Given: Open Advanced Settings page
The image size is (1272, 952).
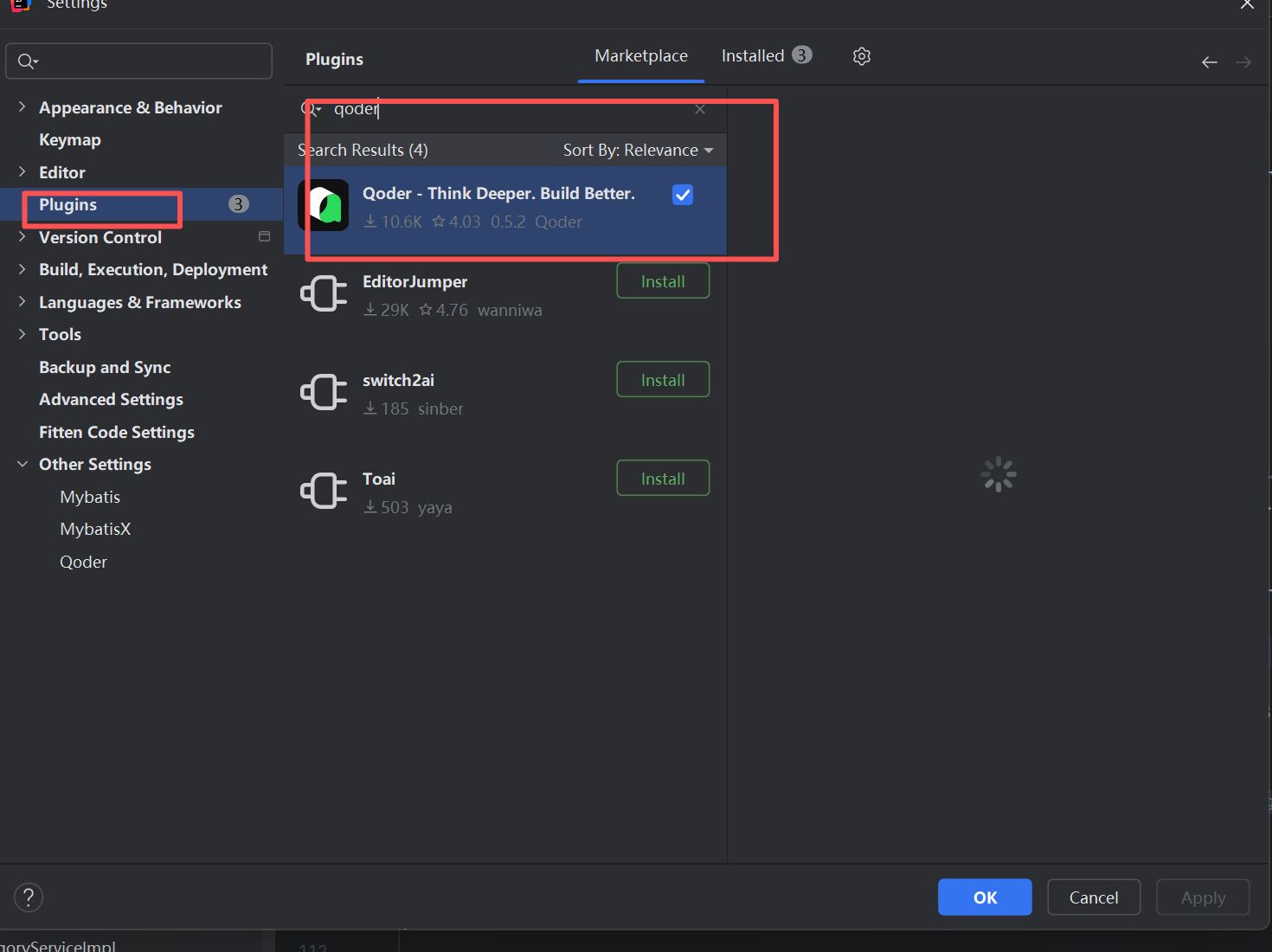Looking at the screenshot, I should click(111, 400).
